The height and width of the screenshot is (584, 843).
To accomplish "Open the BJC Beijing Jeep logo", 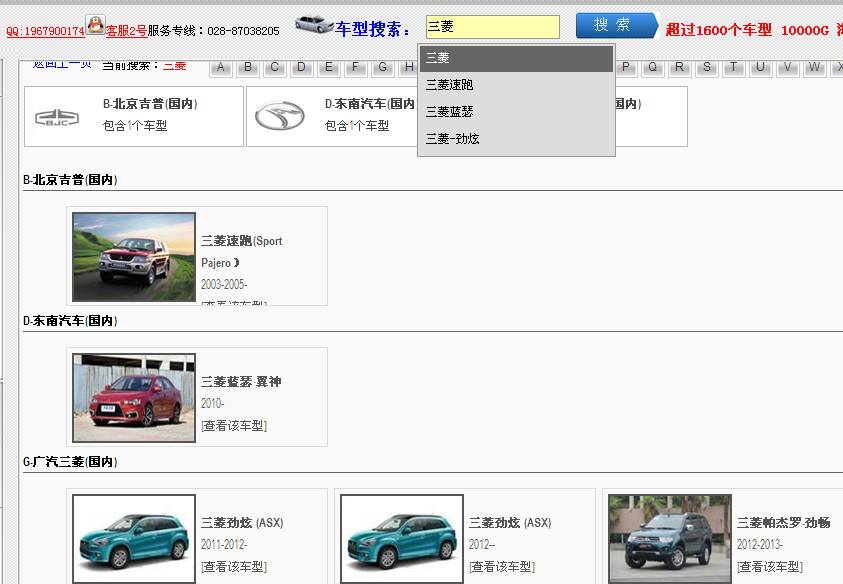I will click(57, 117).
